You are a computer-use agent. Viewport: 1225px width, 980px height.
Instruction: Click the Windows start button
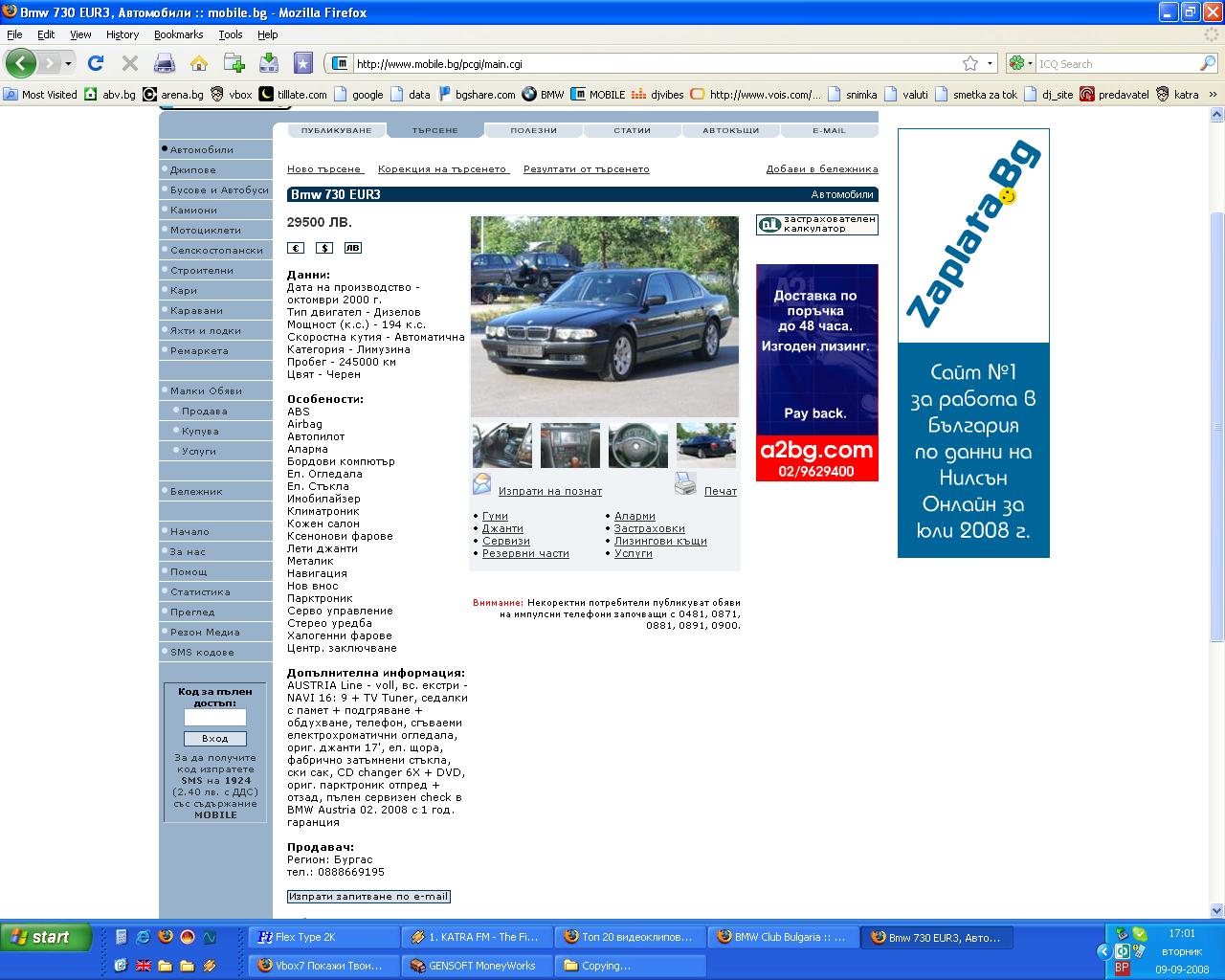[46, 937]
